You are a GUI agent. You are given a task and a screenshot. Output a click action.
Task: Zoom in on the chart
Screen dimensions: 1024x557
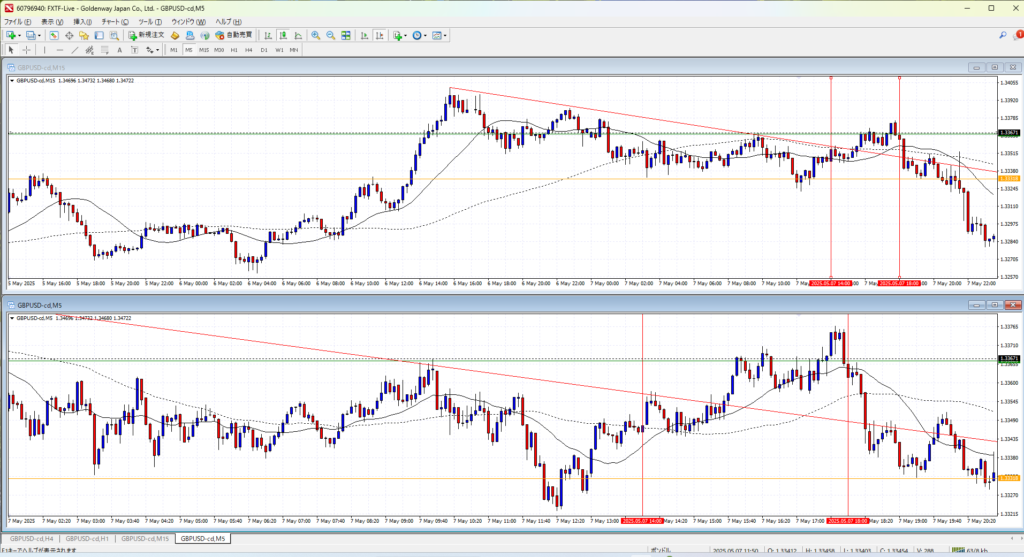pos(314,35)
